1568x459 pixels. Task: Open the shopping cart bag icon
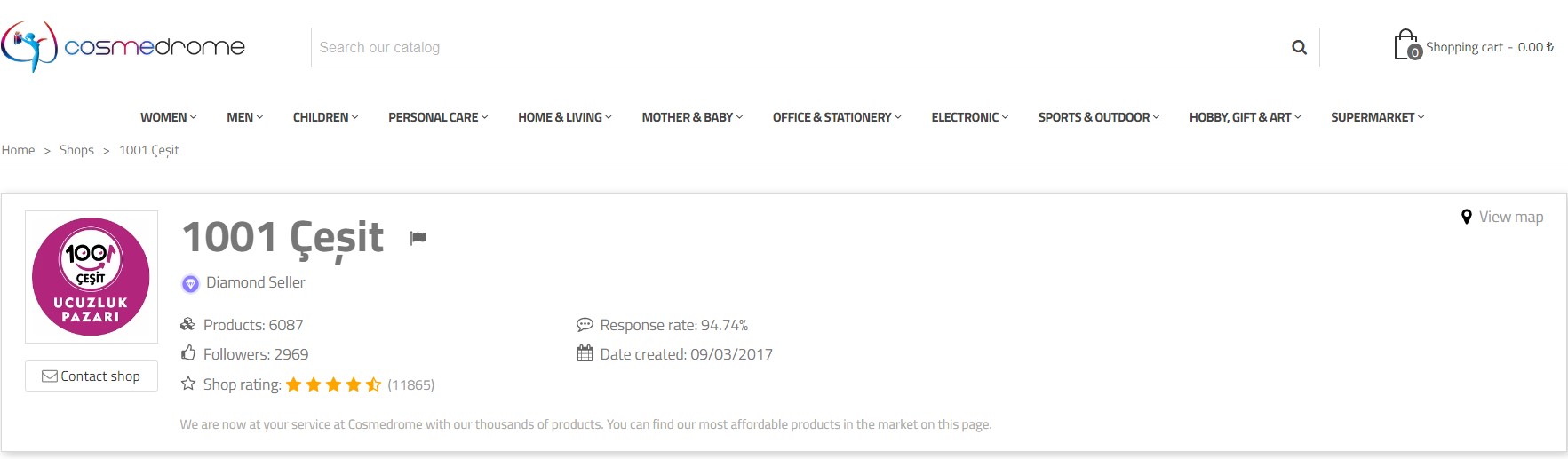(x=1406, y=45)
